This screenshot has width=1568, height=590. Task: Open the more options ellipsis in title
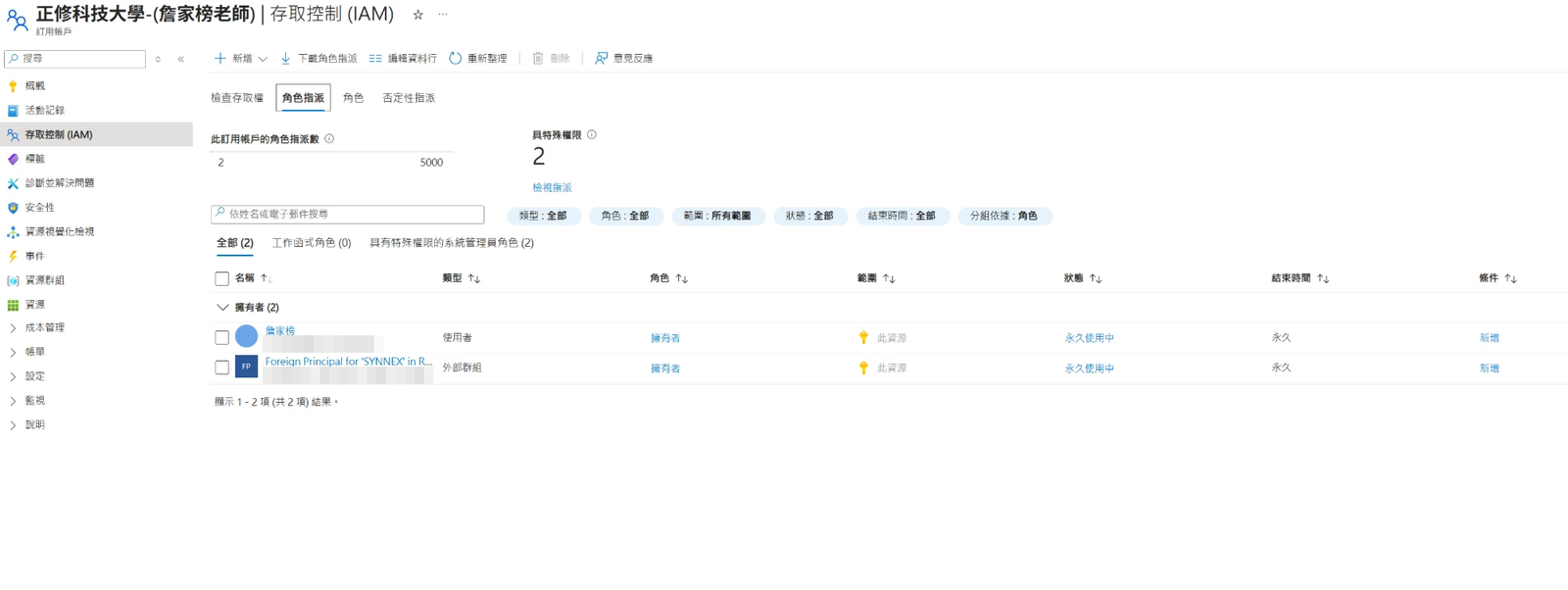point(443,15)
